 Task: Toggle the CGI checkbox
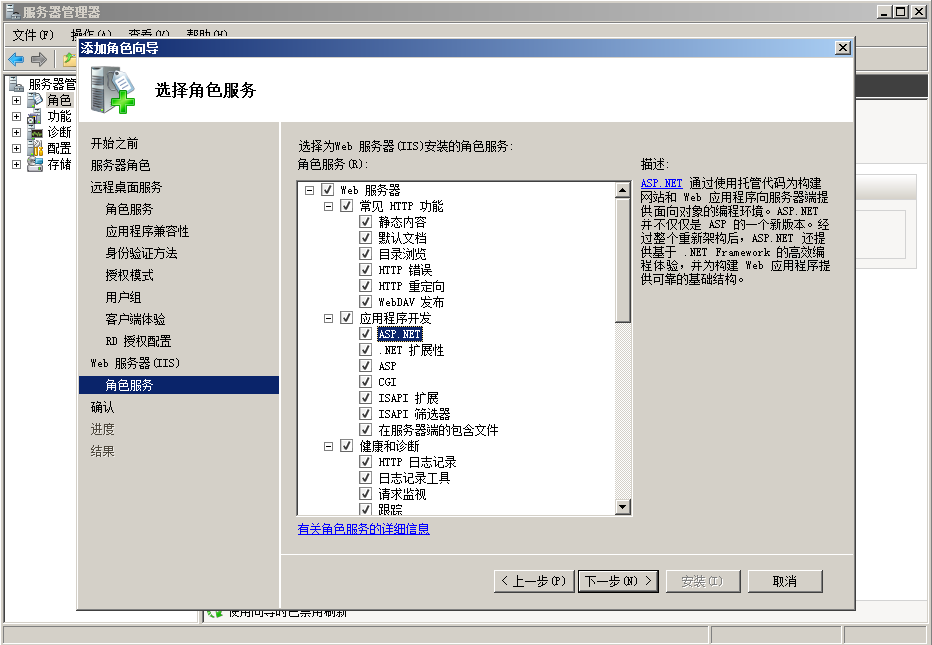coord(366,382)
